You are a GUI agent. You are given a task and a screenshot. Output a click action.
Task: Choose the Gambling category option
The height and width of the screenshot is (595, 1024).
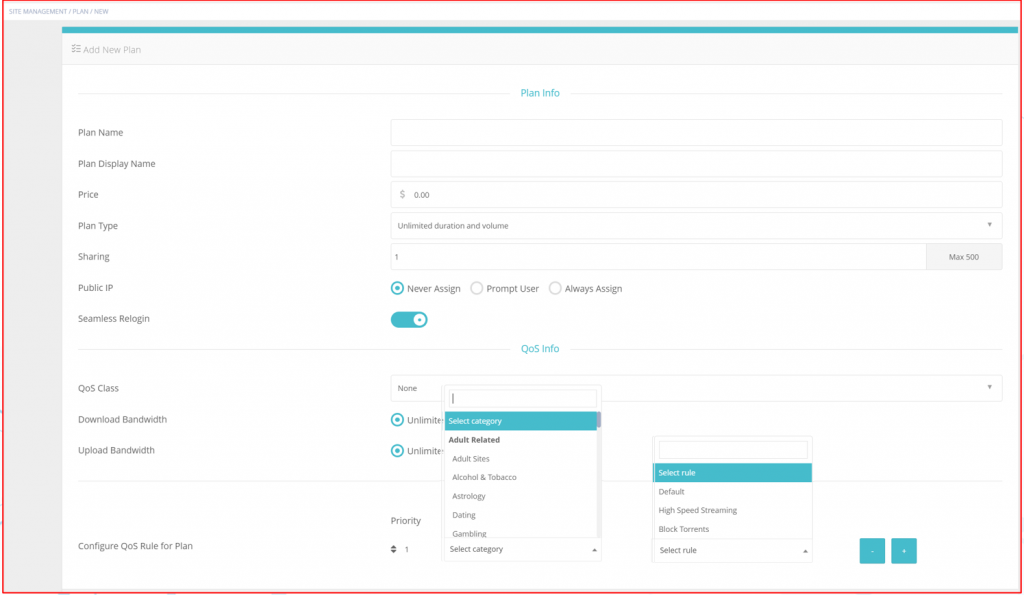click(471, 533)
